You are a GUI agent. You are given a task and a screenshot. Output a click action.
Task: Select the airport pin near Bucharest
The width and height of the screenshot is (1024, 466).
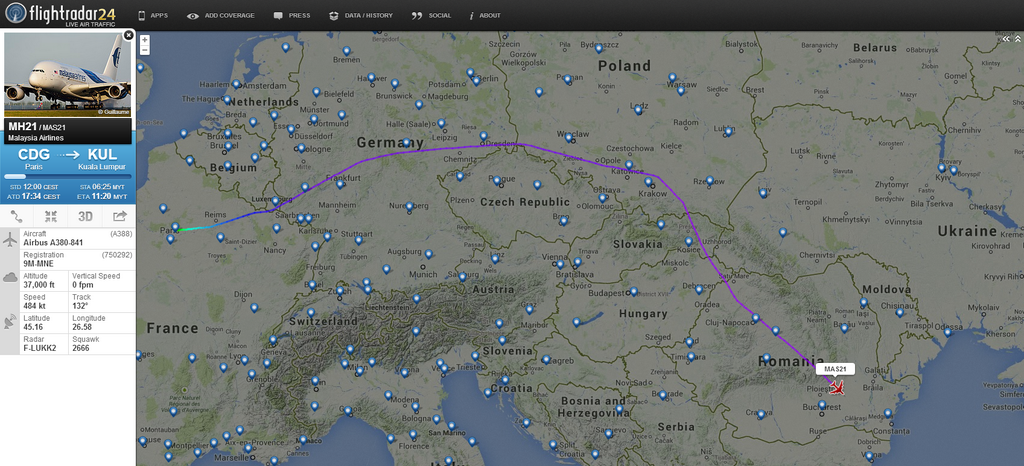coord(822,405)
